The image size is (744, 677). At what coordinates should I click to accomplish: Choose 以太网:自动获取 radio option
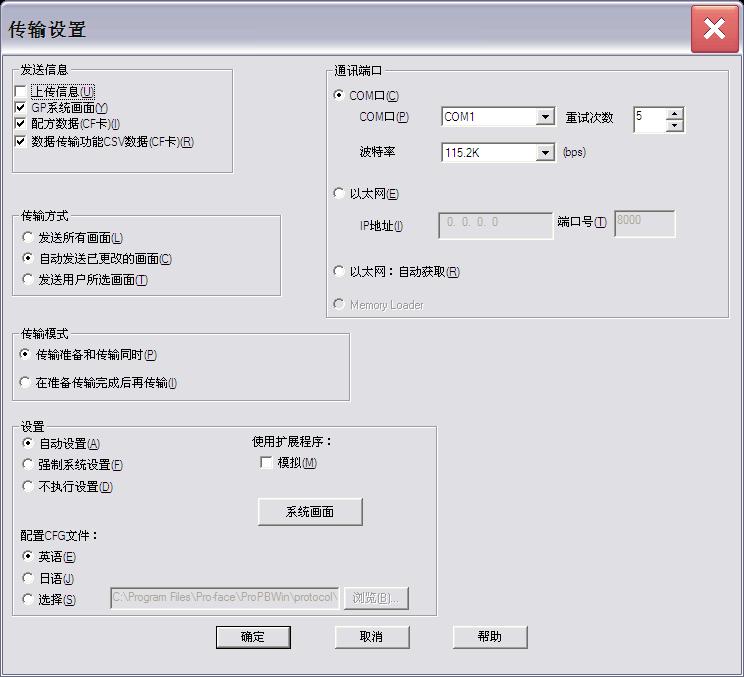point(340,271)
